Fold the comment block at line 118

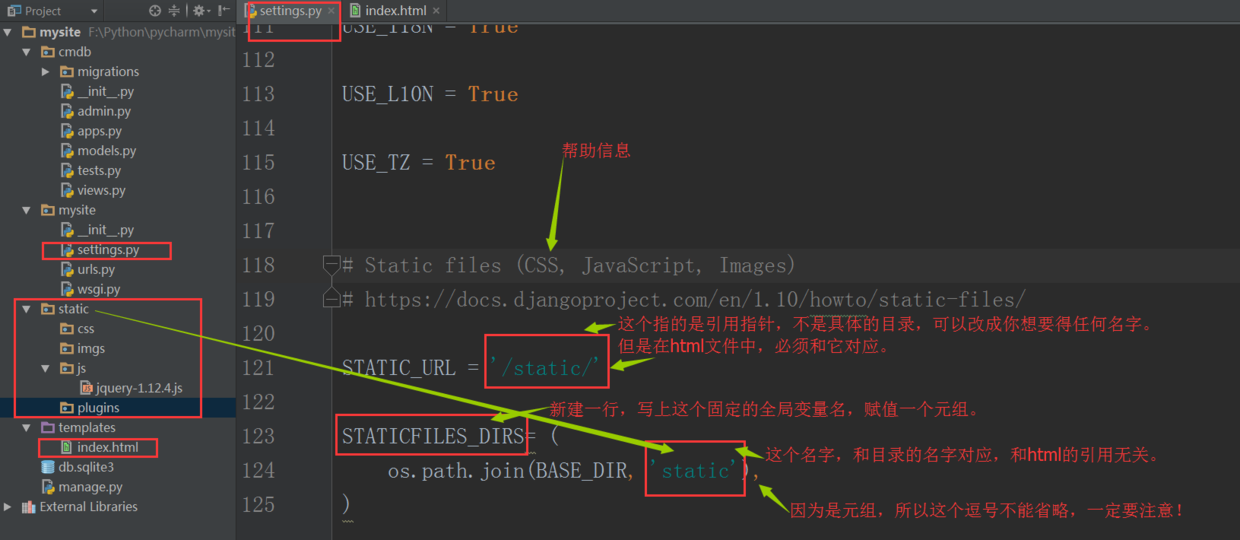pos(331,265)
